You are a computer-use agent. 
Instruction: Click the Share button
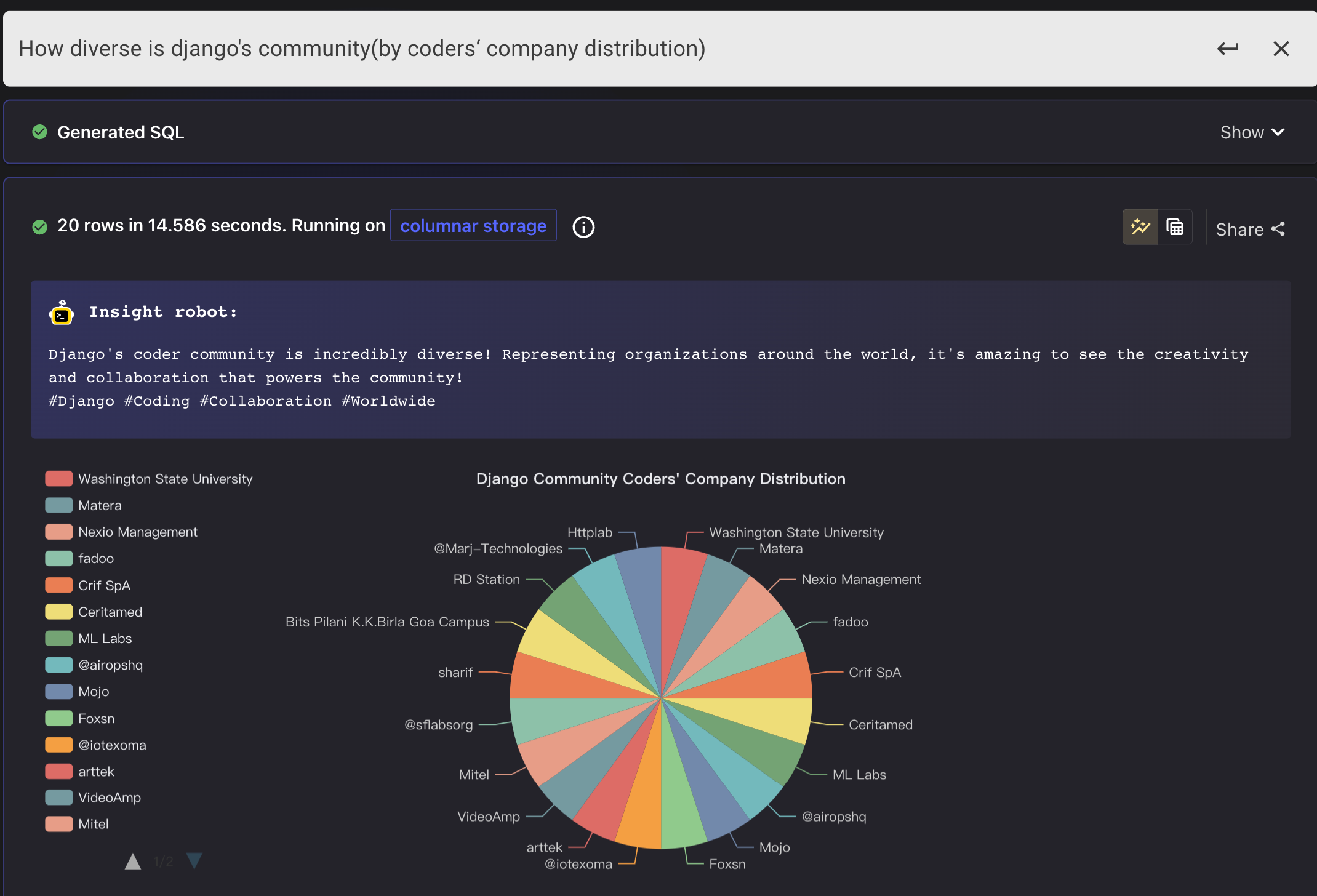pyautogui.click(x=1250, y=230)
